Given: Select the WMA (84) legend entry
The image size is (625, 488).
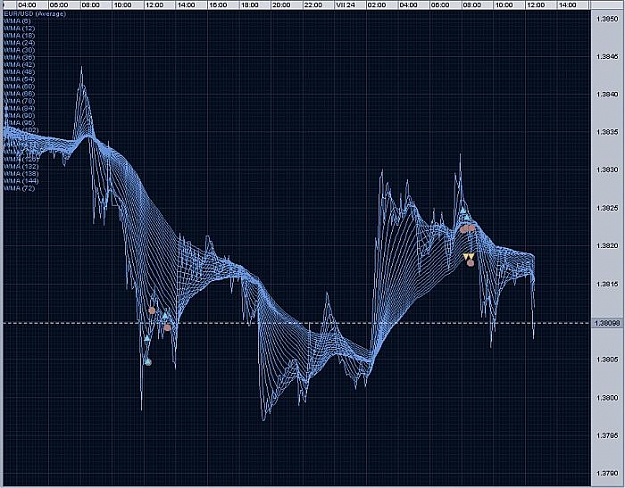Looking at the screenshot, I should click(x=19, y=108).
